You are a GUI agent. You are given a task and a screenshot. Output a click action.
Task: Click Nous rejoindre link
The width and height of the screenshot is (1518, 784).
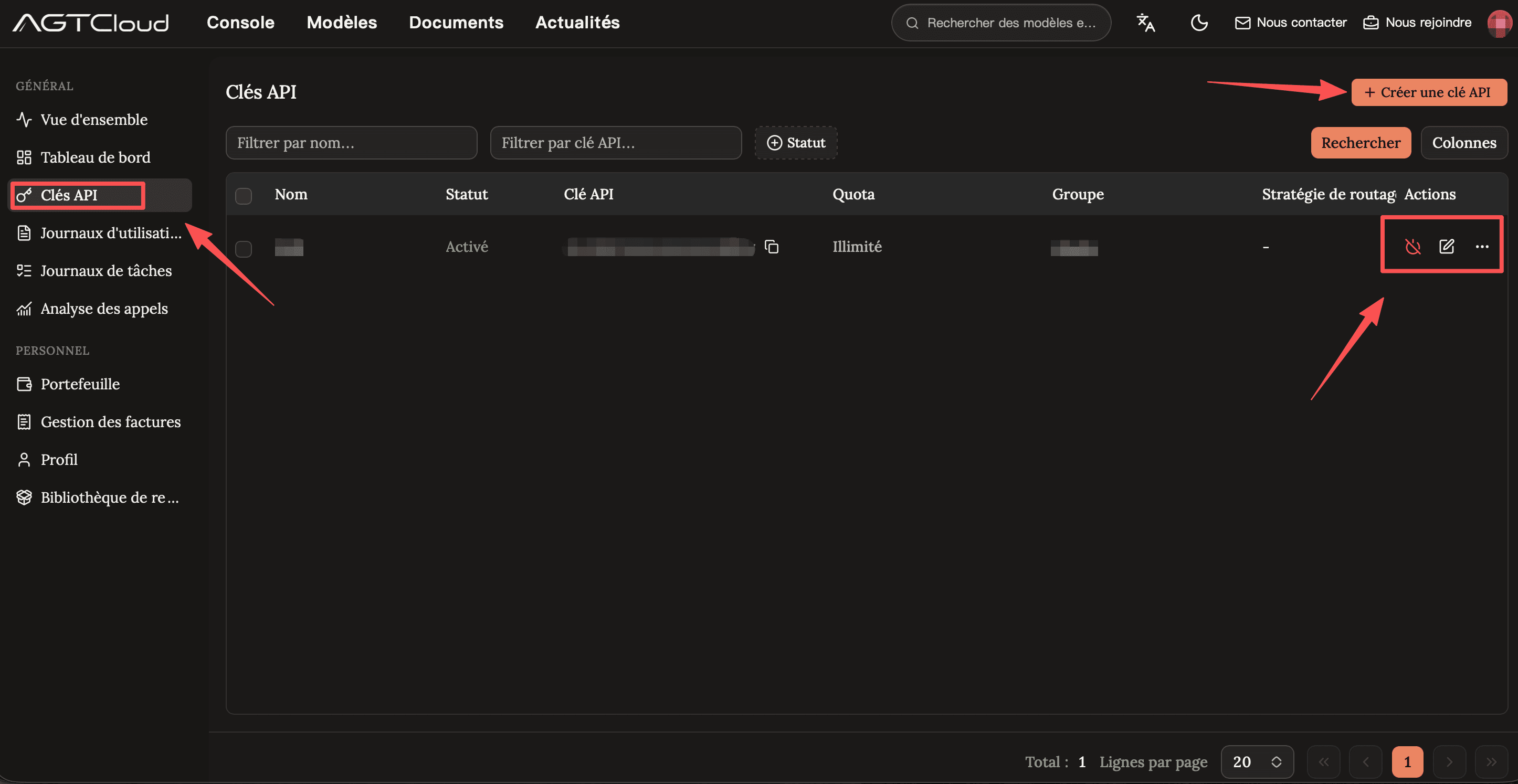click(1417, 23)
